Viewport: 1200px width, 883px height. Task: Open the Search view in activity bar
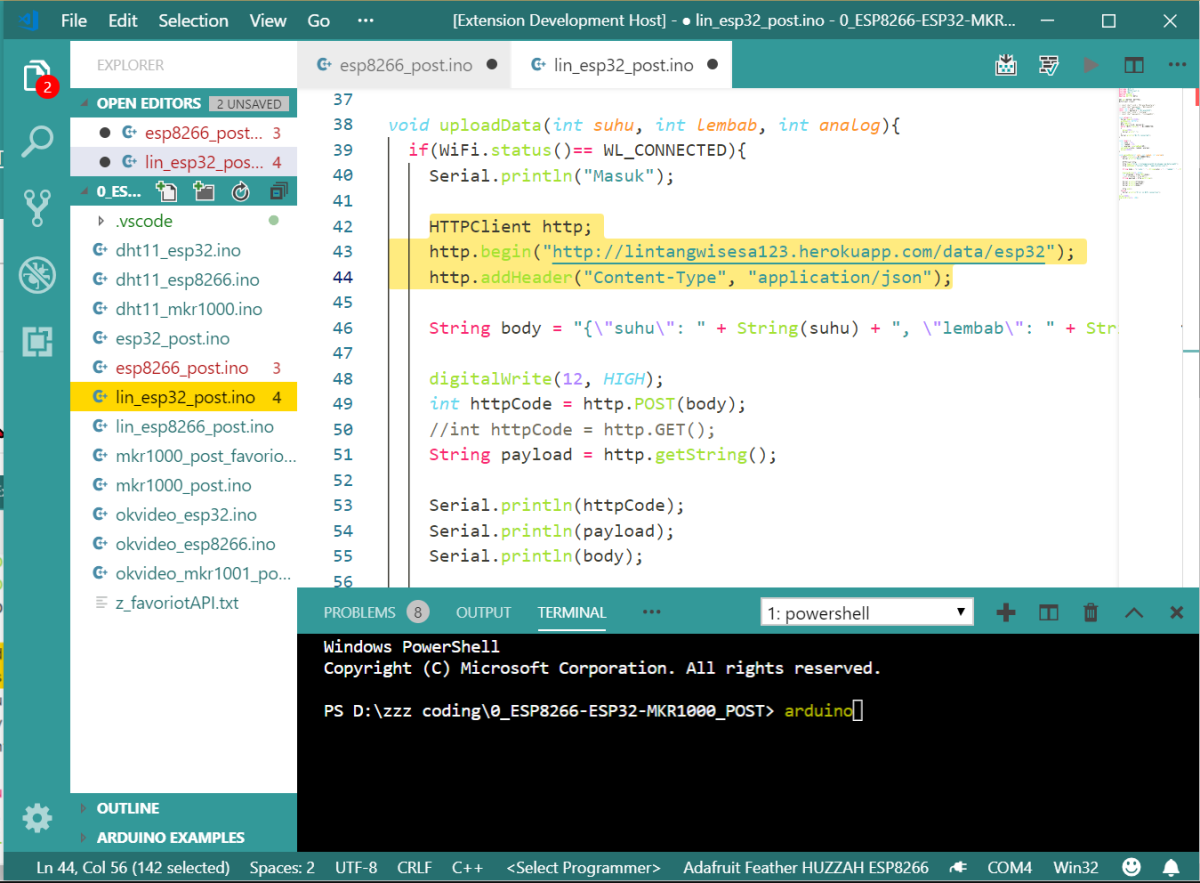pyautogui.click(x=37, y=142)
